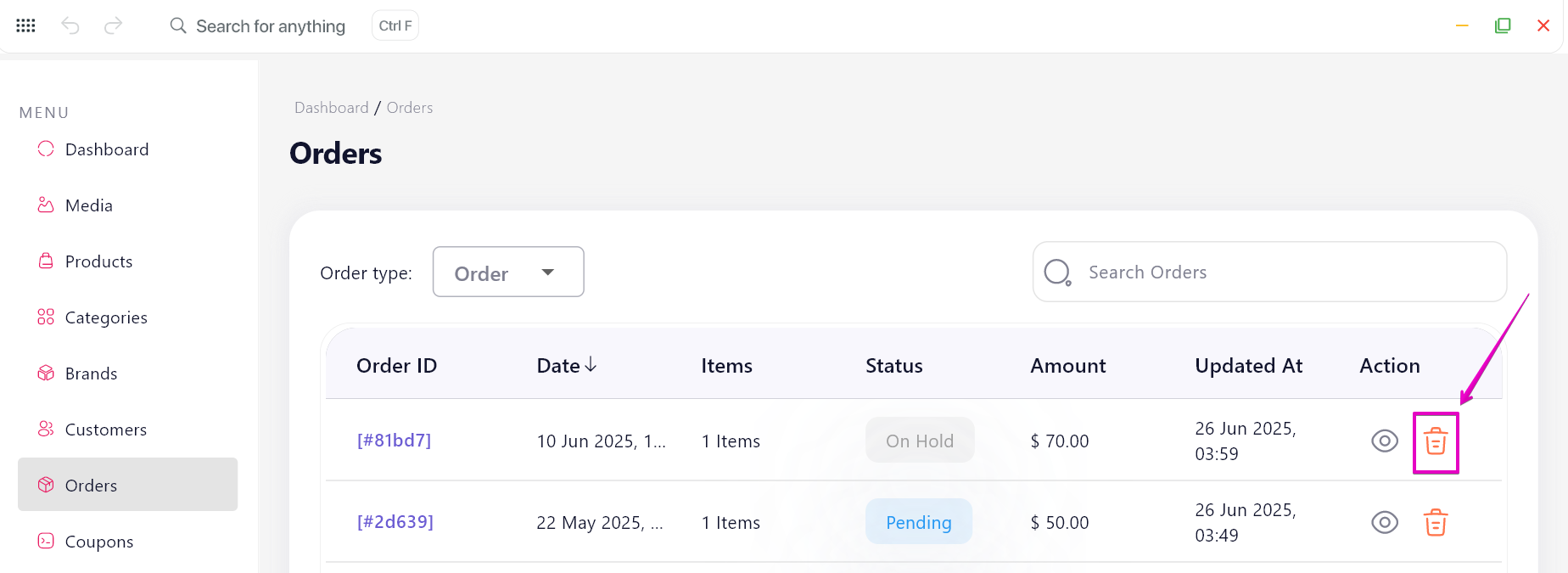
Task: Focus the Search Orders input field
Action: tap(1269, 272)
